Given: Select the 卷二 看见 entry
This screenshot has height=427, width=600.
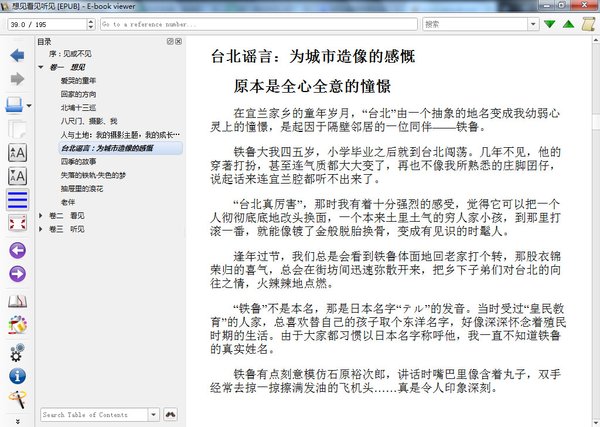Looking at the screenshot, I should tap(67, 216).
